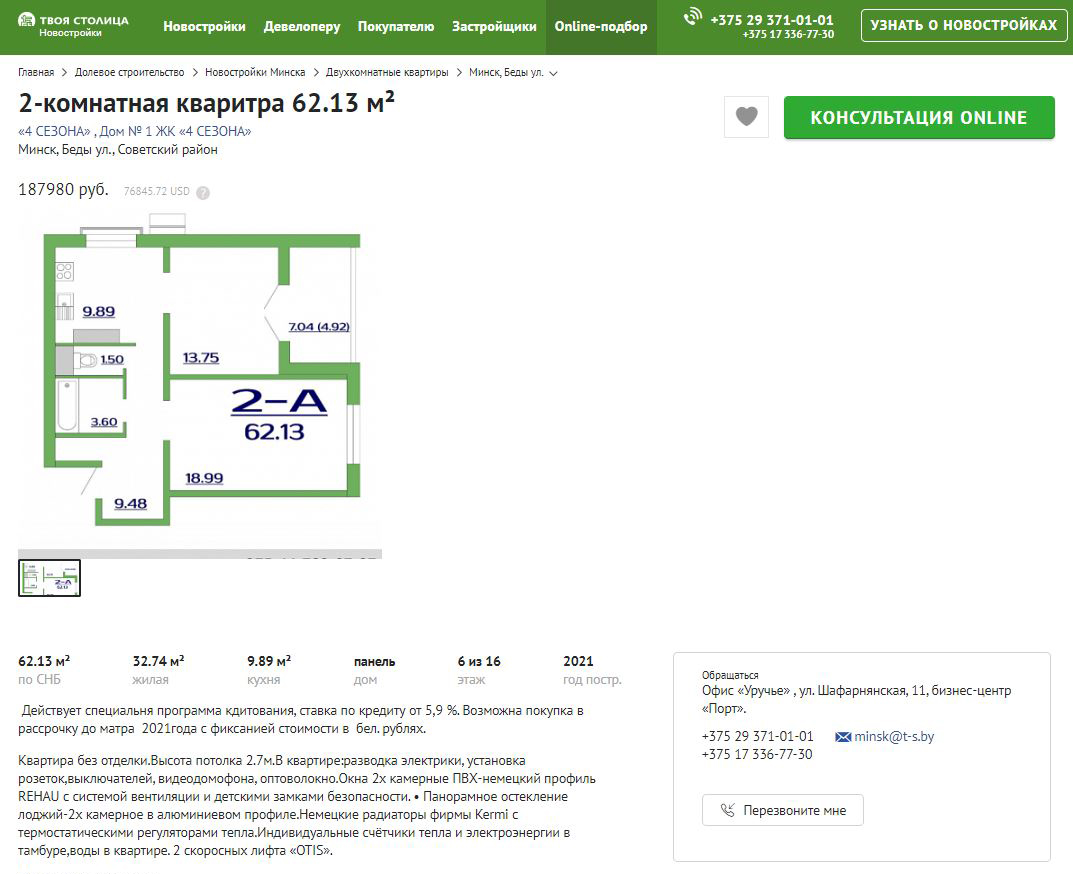Expand the Минск, Беды ул. breadcrumb dropdown
This screenshot has width=1073, height=874.
pyautogui.click(x=554, y=73)
